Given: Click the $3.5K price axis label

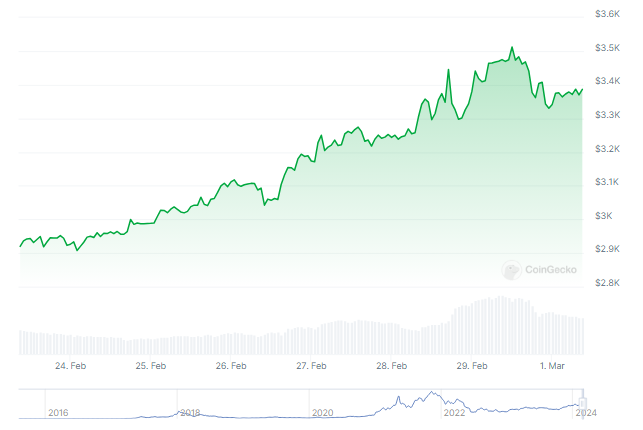Looking at the screenshot, I should point(607,48).
